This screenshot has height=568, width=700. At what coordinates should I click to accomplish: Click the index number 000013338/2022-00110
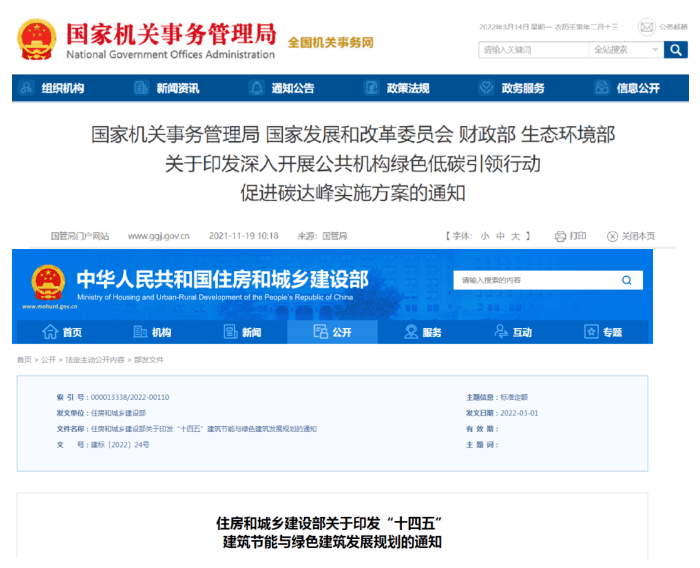[x=130, y=397]
